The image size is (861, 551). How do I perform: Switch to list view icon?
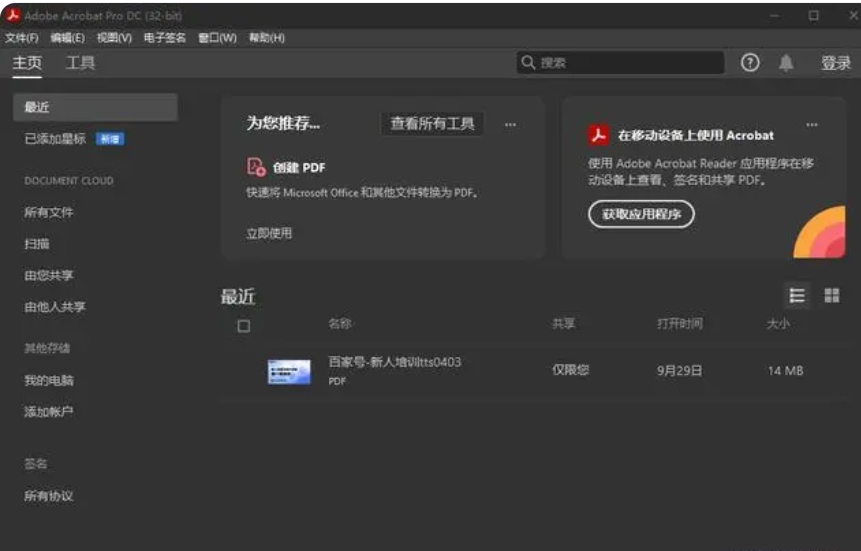[797, 296]
